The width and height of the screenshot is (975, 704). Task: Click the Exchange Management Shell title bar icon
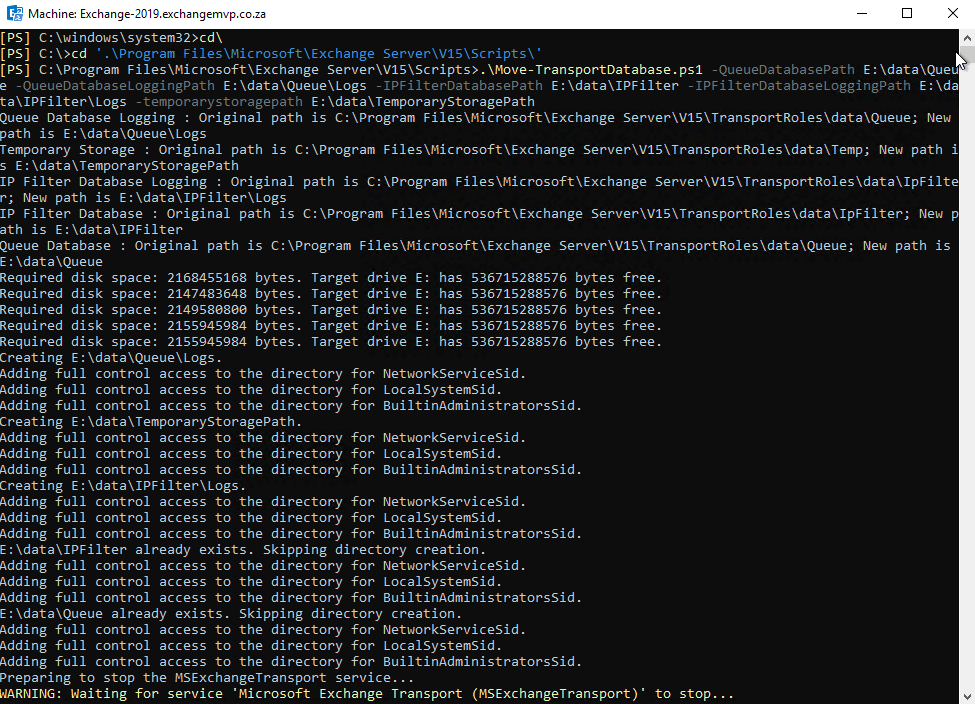click(14, 13)
